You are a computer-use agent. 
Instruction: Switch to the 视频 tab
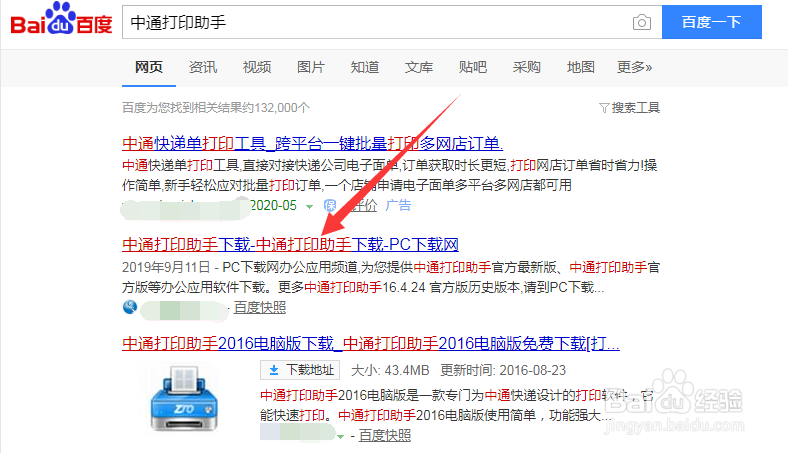coord(257,67)
